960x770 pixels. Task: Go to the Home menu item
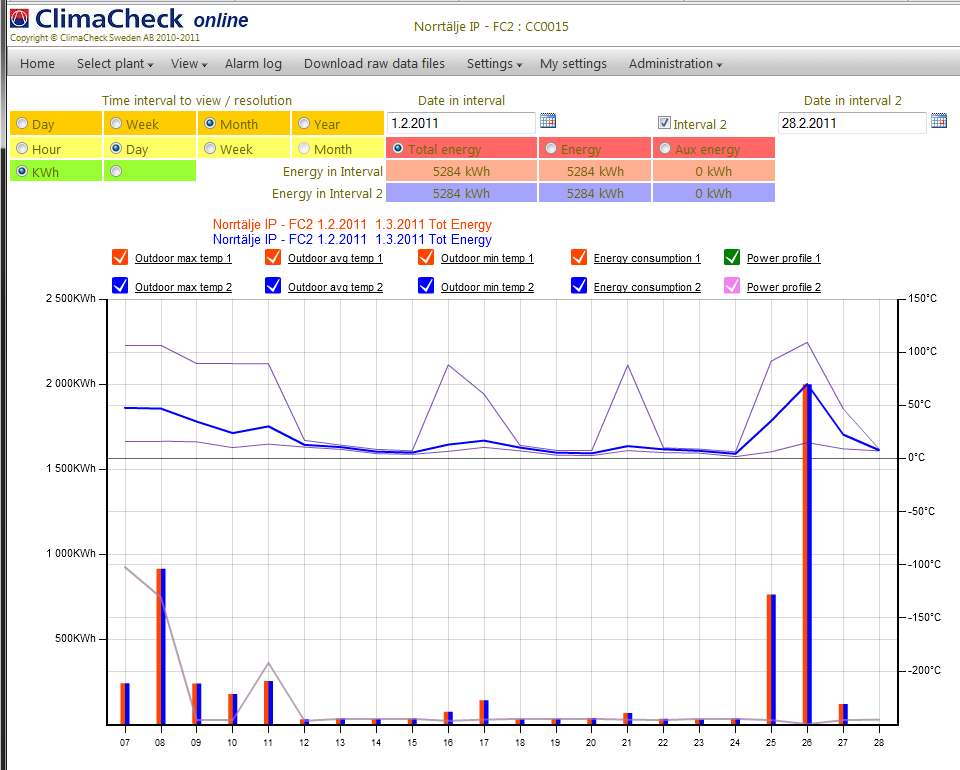[37, 64]
